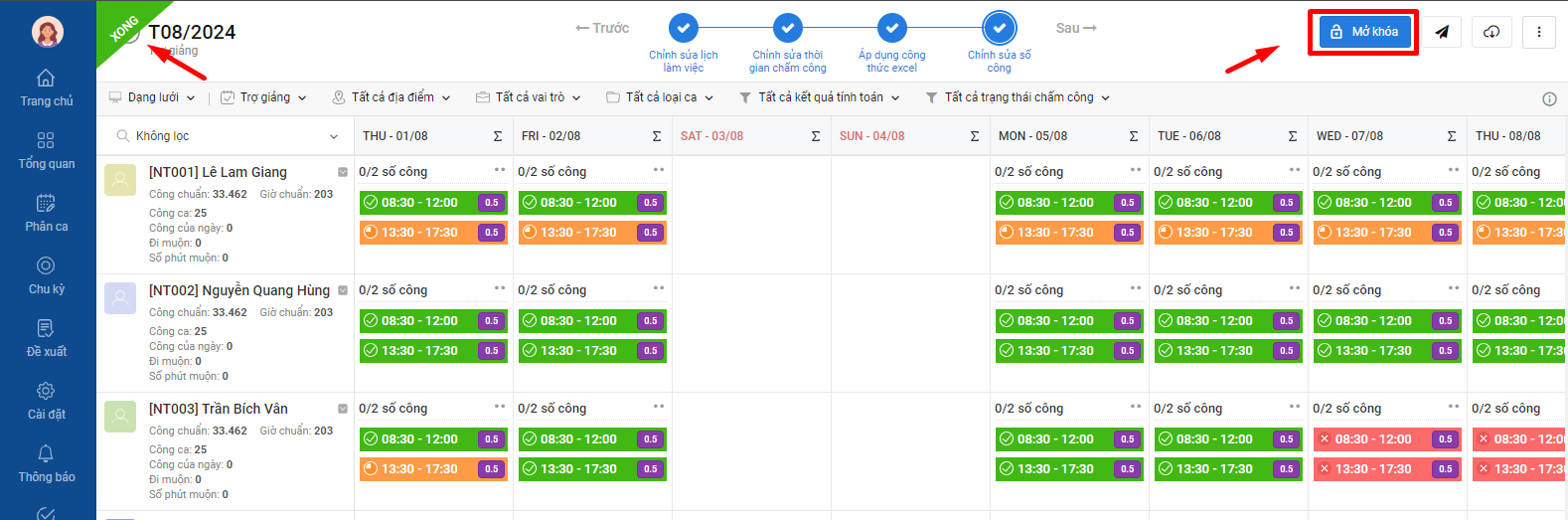Viewport: 1568px width, 520px height.
Task: Select step Áp dụng công thức excel
Action: 892,44
